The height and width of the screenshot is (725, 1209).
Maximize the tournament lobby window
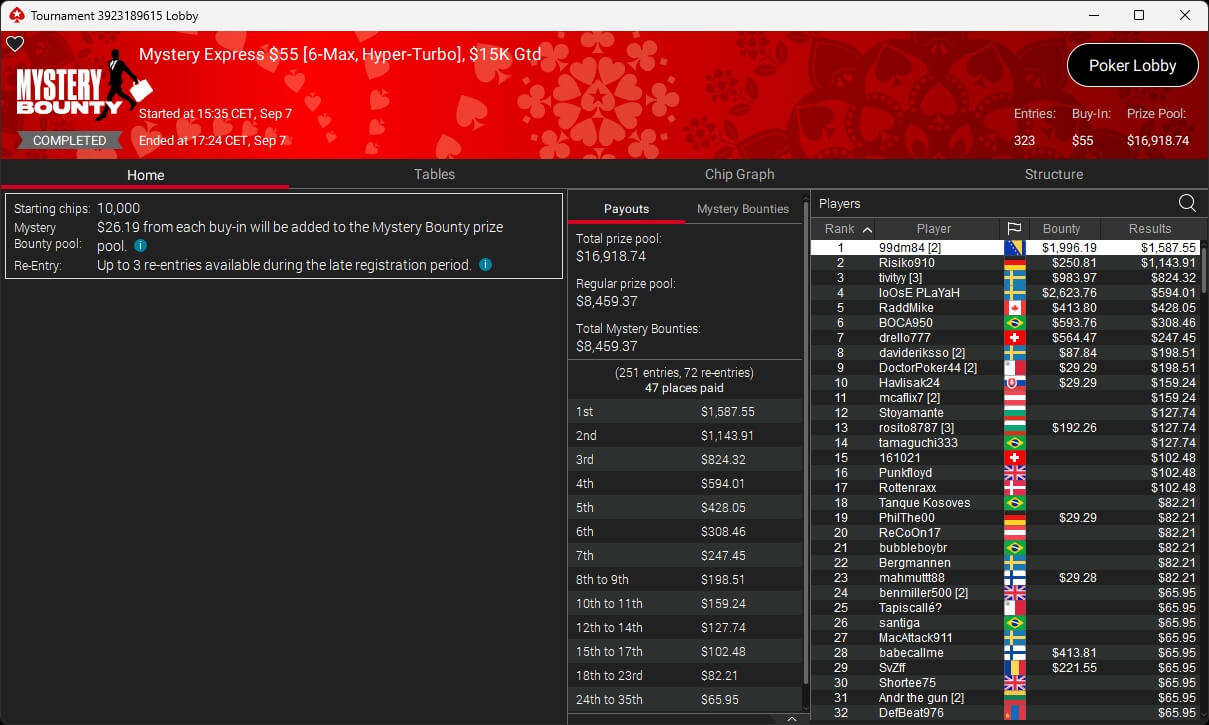pyautogui.click(x=1138, y=15)
